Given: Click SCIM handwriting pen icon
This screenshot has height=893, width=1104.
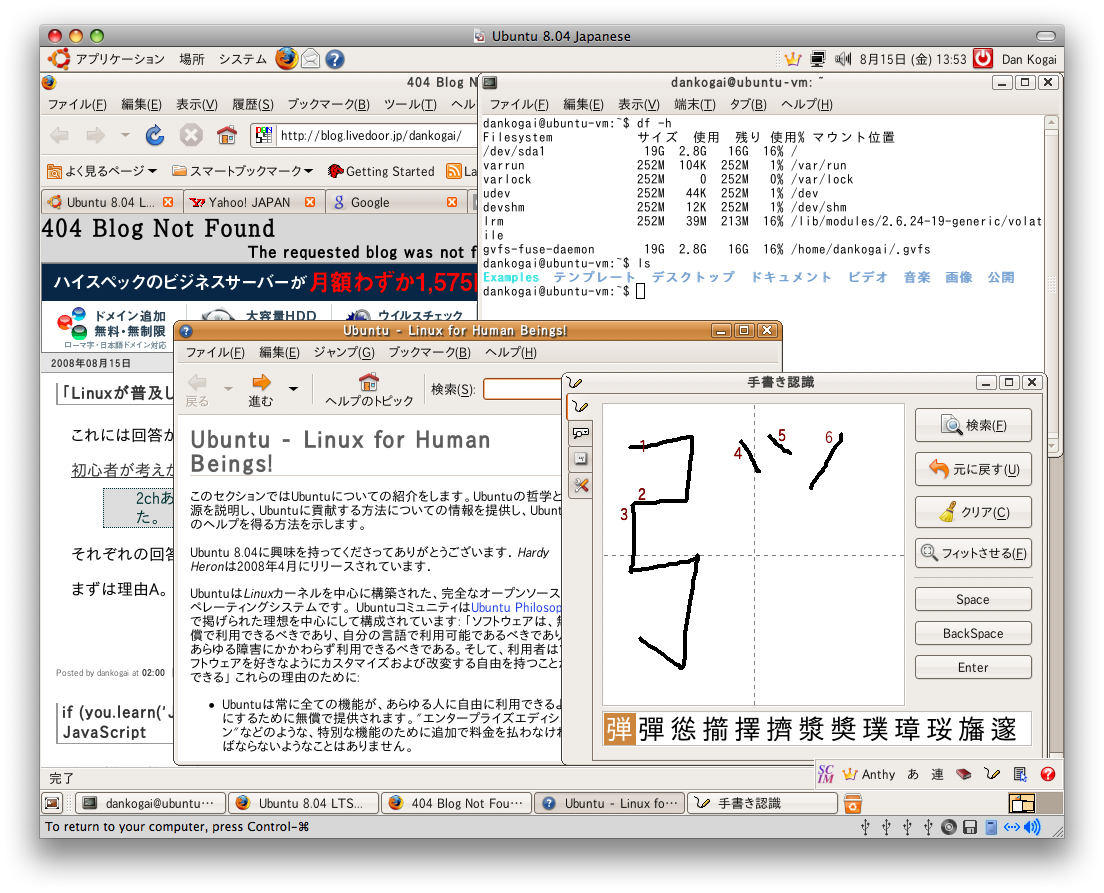Looking at the screenshot, I should (992, 774).
